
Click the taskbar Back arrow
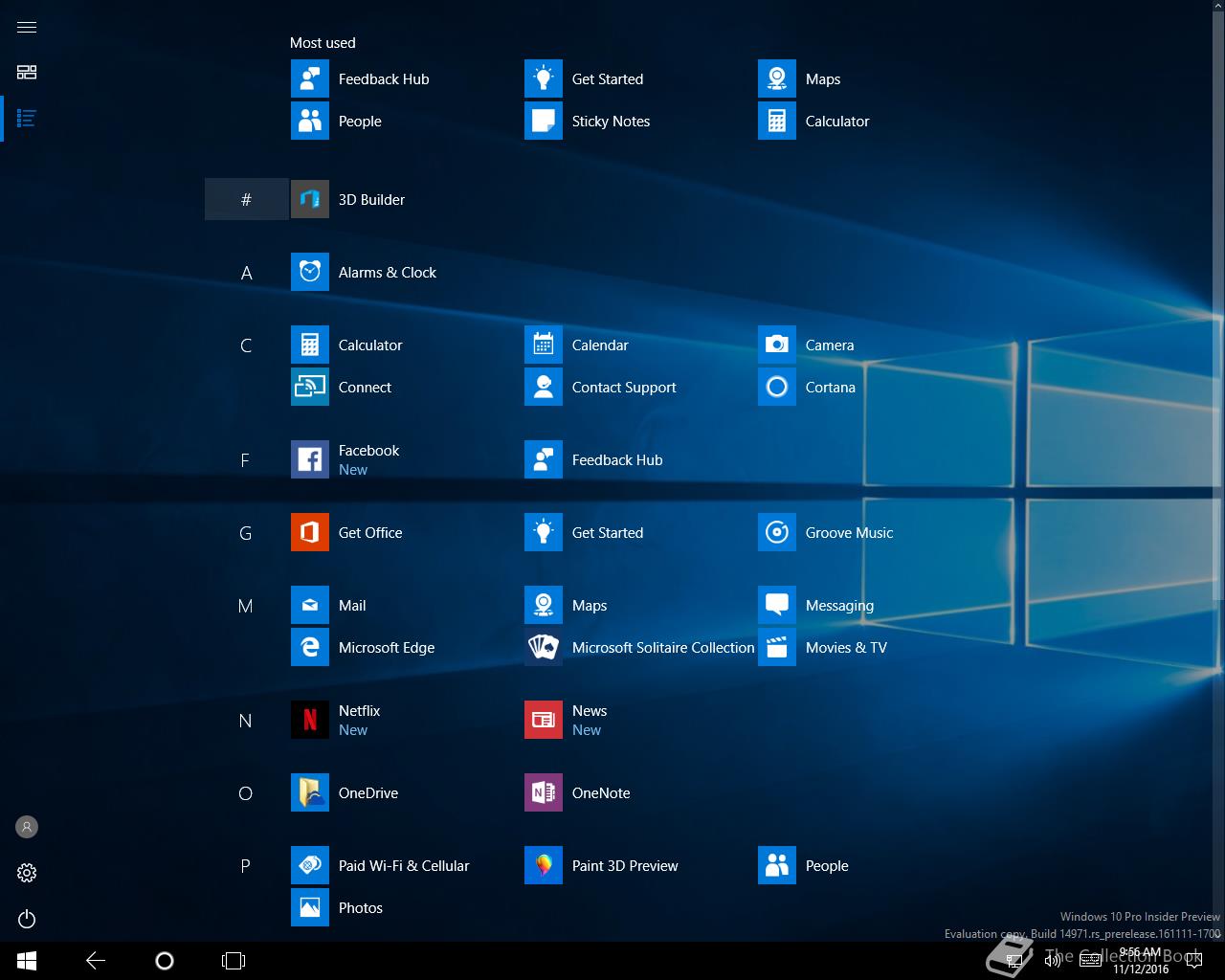(x=96, y=961)
